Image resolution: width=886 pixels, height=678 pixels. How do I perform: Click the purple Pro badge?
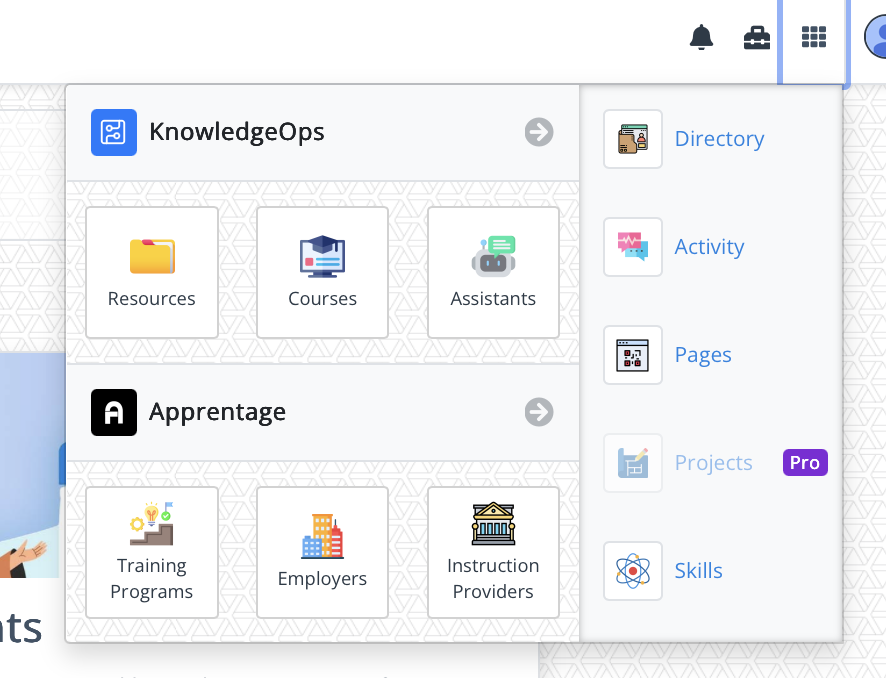coord(804,462)
